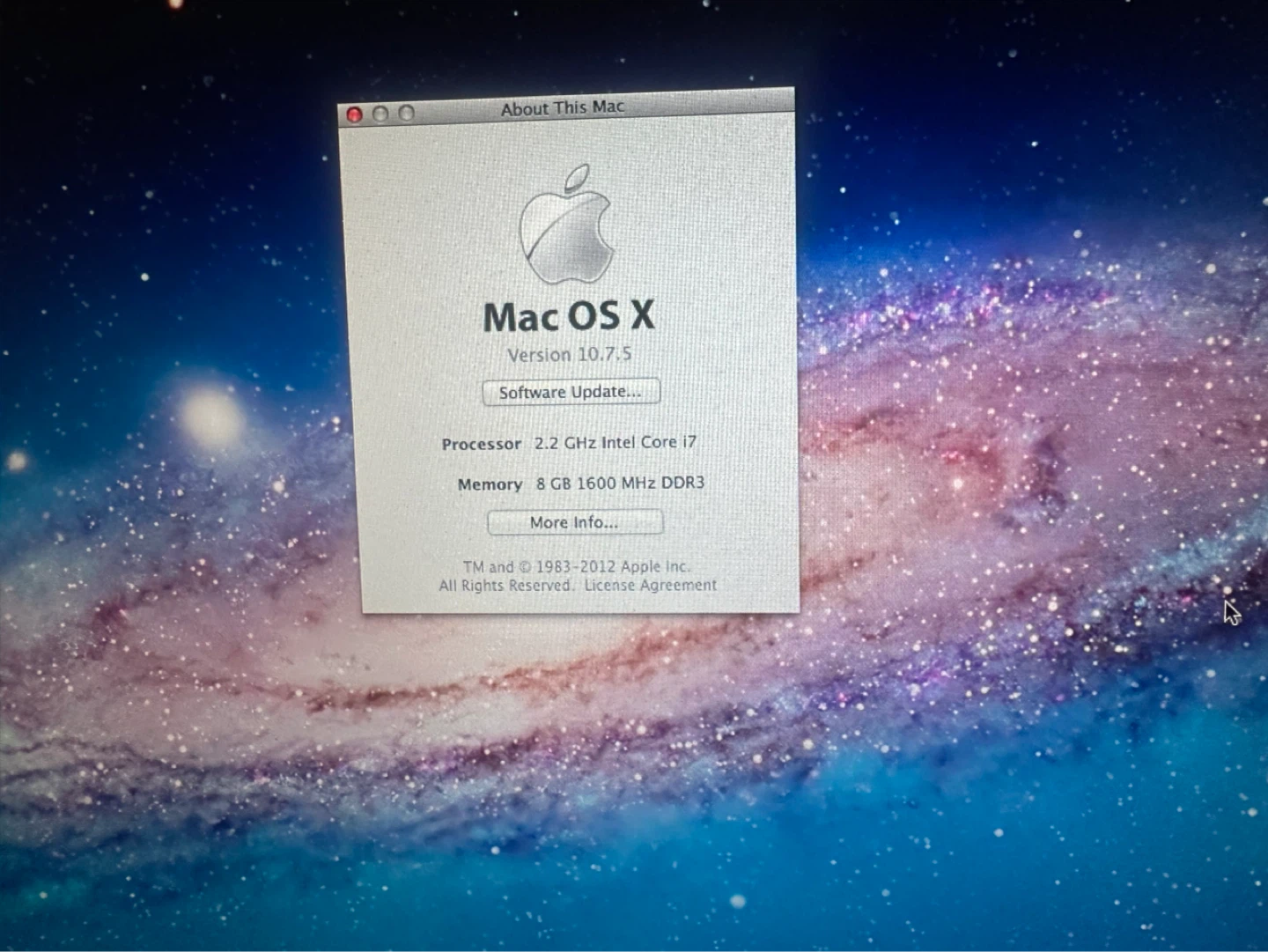The image size is (1268, 952).
Task: Click the About This Mac title bar
Action: tap(567, 108)
